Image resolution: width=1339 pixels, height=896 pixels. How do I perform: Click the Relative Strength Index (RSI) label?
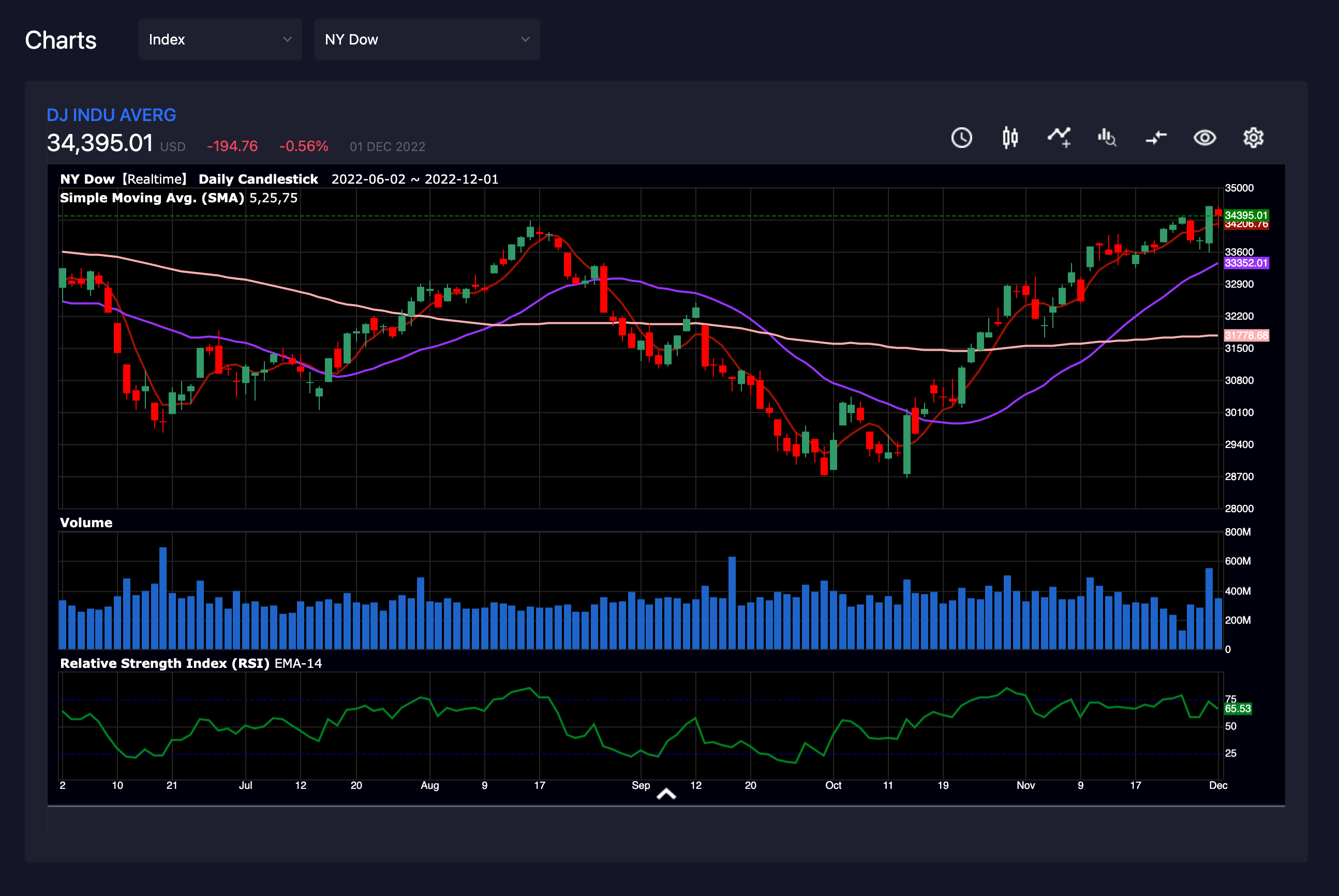pyautogui.click(x=165, y=663)
